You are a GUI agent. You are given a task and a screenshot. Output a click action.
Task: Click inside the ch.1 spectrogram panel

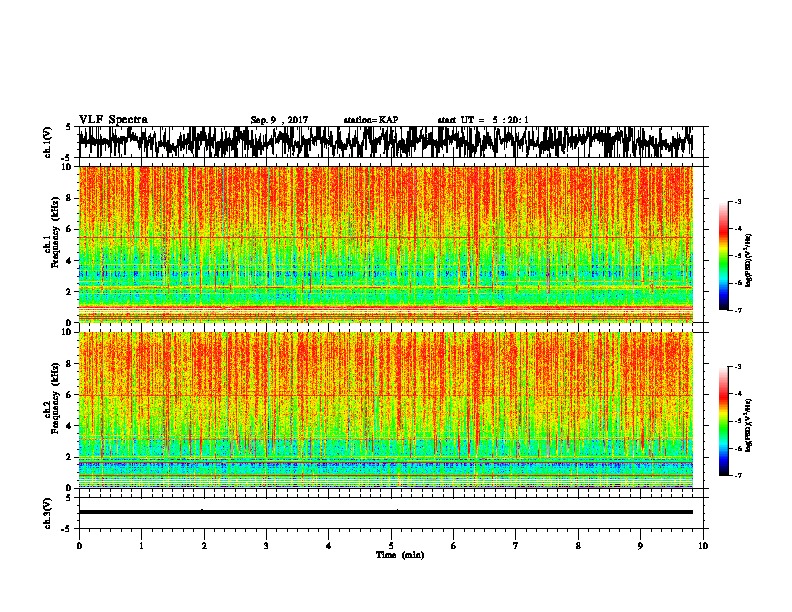click(x=386, y=244)
